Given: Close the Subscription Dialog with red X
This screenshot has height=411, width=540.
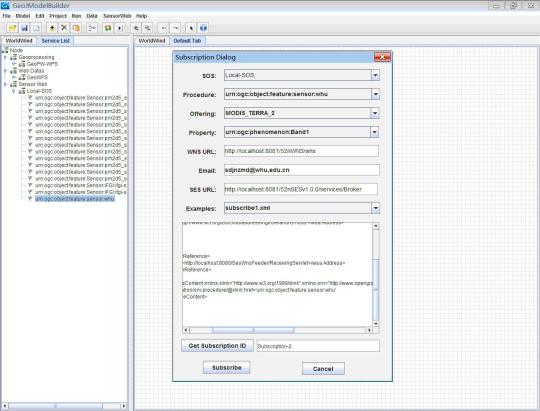Looking at the screenshot, I should coord(382,57).
